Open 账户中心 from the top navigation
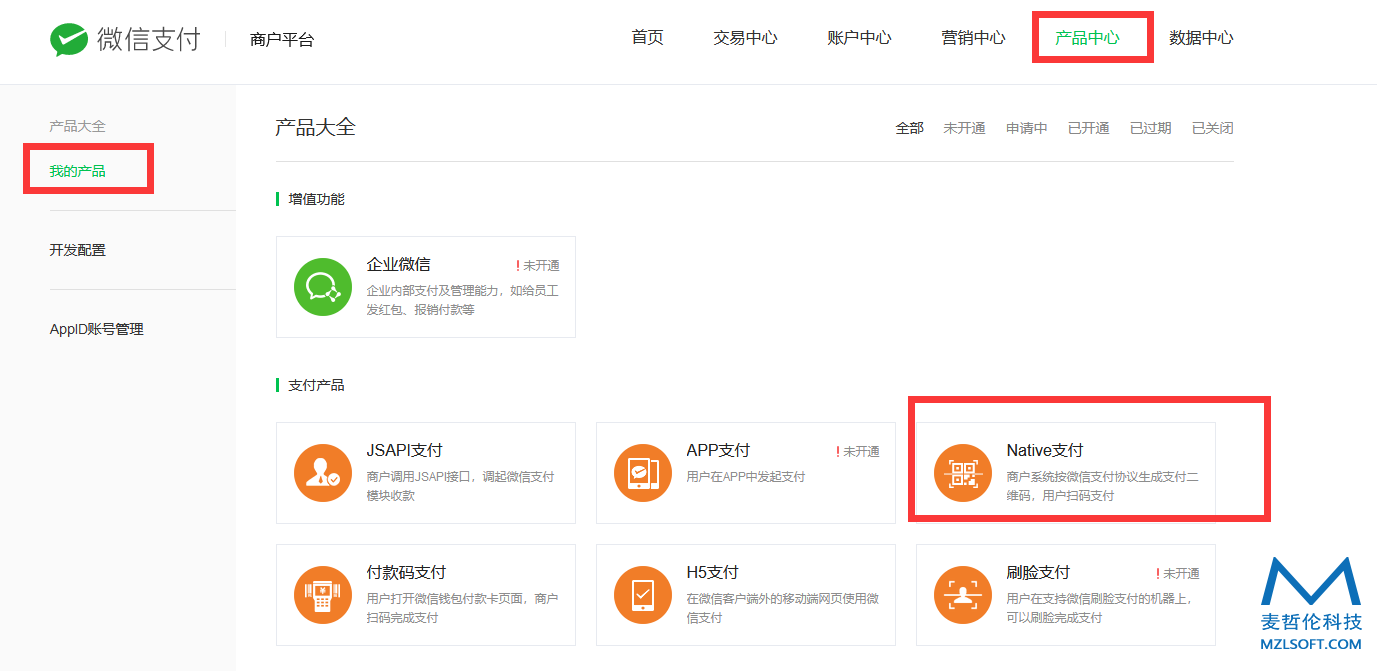Image resolution: width=1377 pixels, height=671 pixels. [859, 38]
